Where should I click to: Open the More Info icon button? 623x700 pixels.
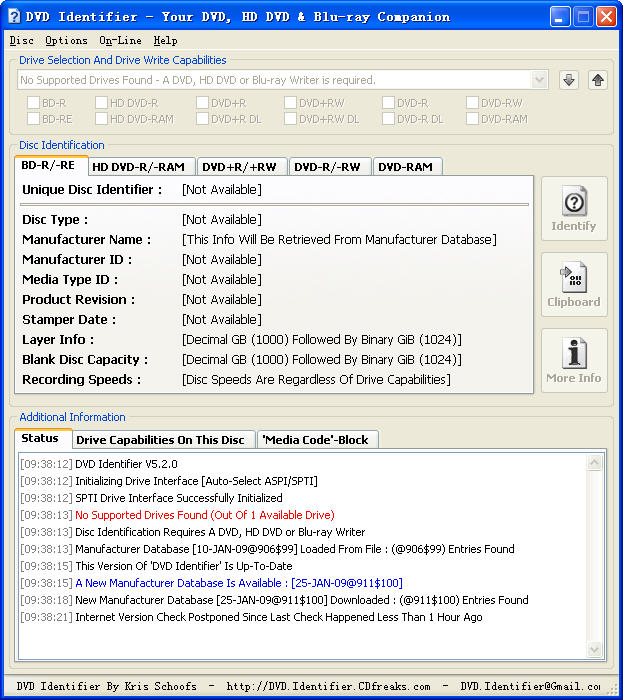pos(574,360)
